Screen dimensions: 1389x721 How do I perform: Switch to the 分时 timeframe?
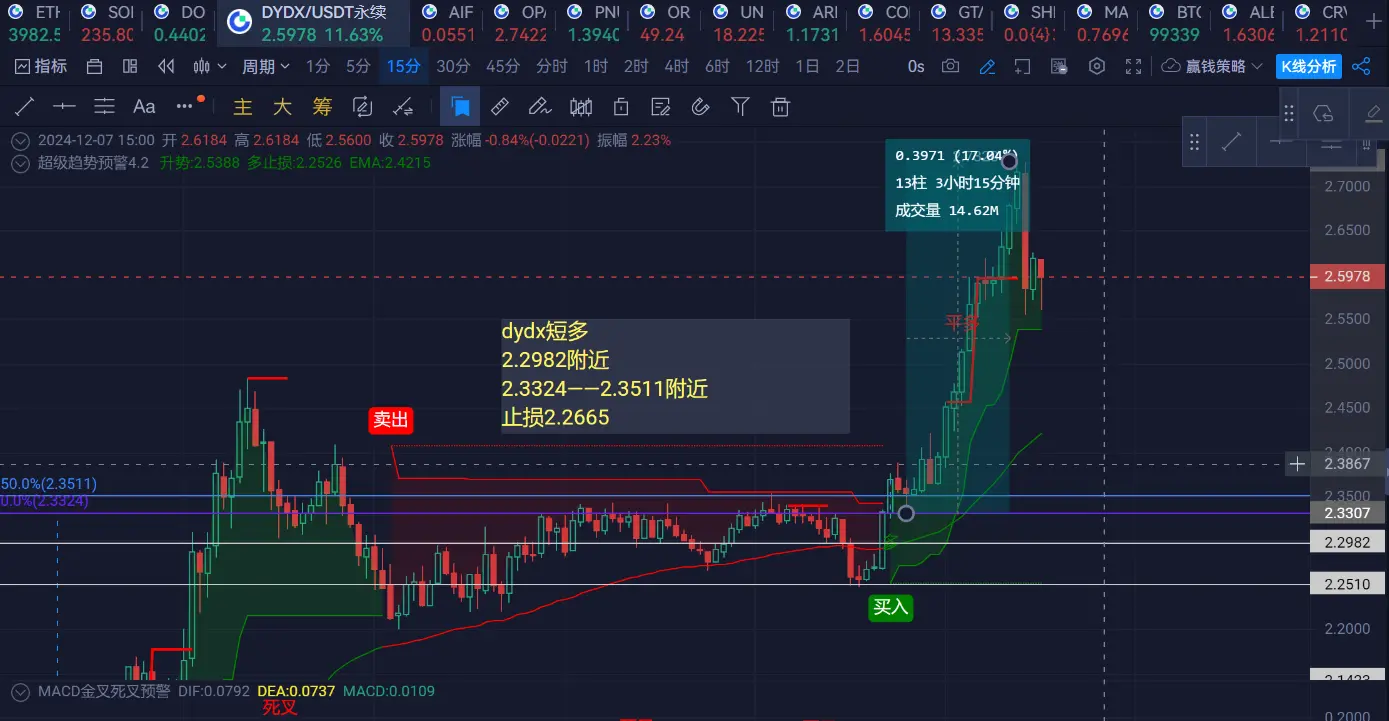tap(552, 67)
